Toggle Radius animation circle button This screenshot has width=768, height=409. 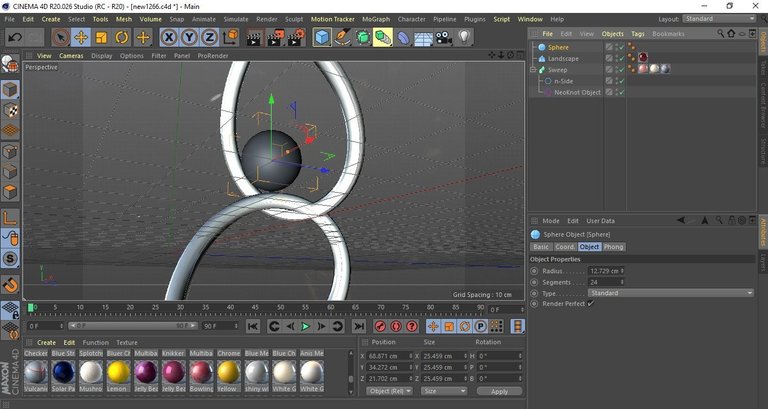point(534,271)
